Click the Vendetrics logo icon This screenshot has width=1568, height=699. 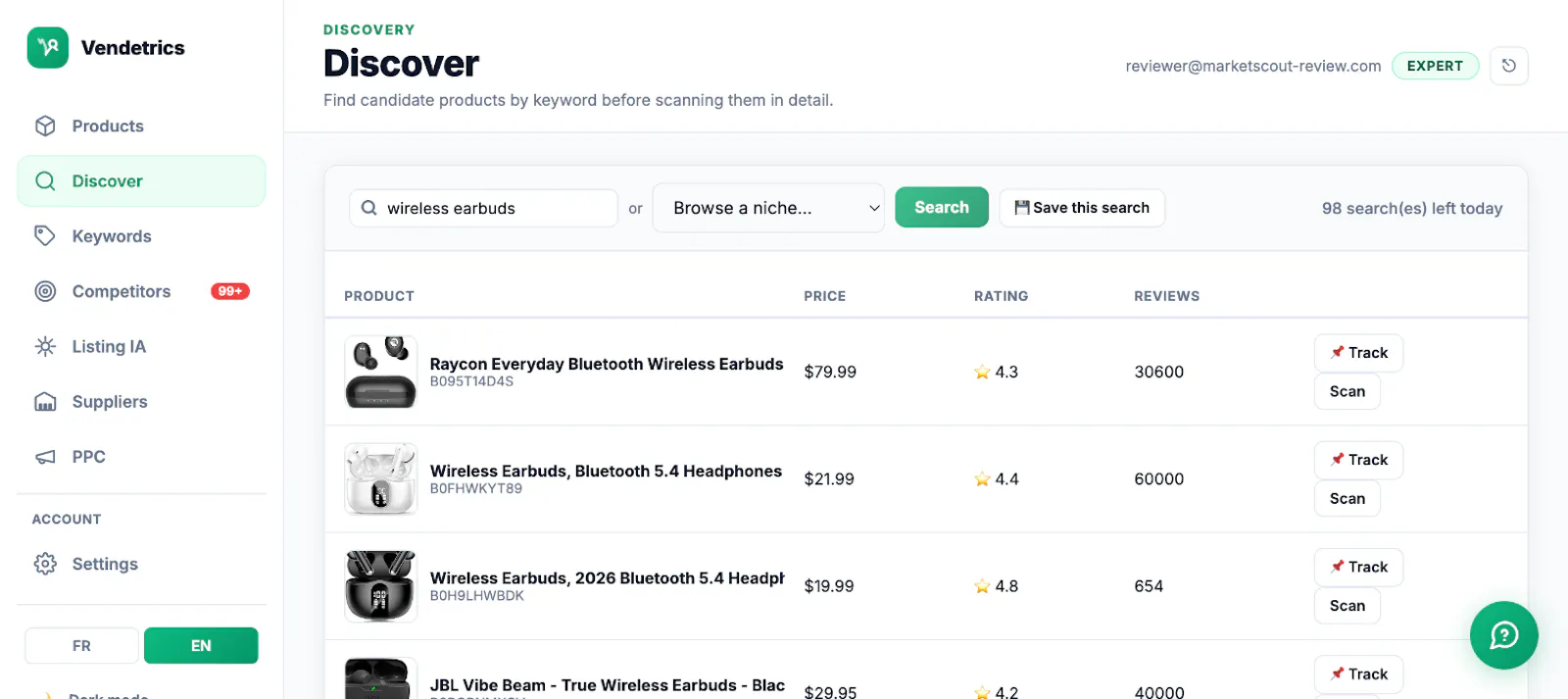pos(47,47)
